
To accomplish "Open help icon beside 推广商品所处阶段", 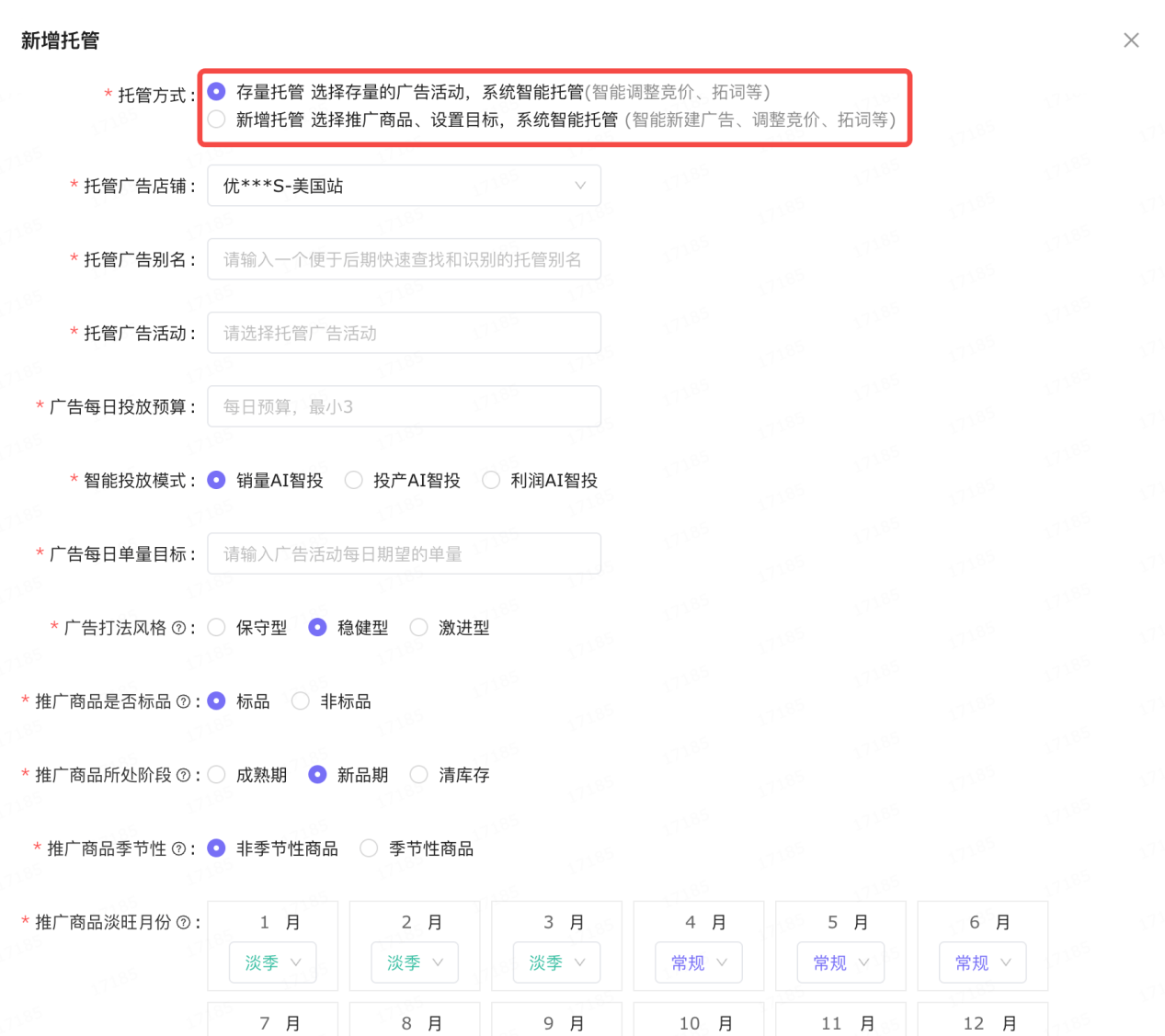I will (184, 775).
